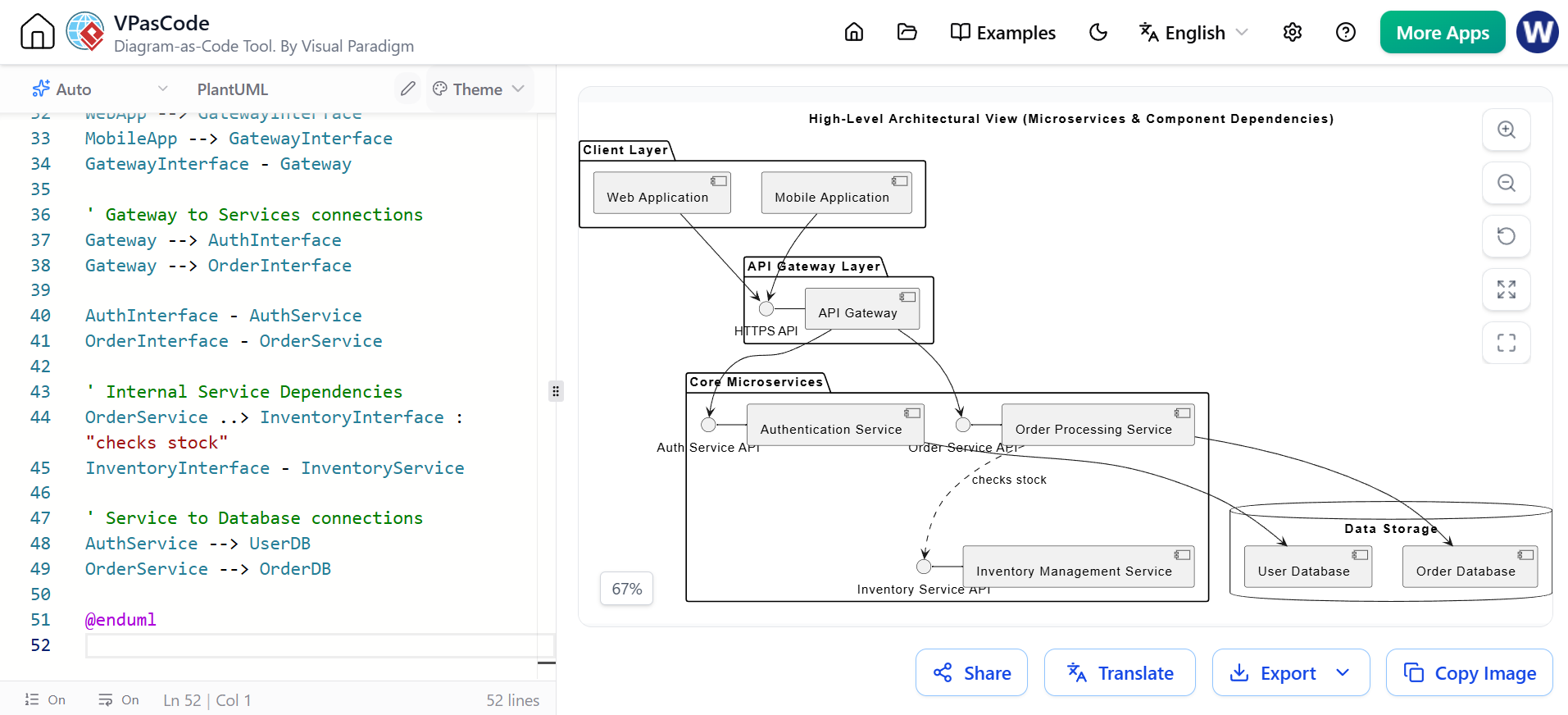Open the Examples menu
The height and width of the screenshot is (715, 1568).
pos(1002,33)
